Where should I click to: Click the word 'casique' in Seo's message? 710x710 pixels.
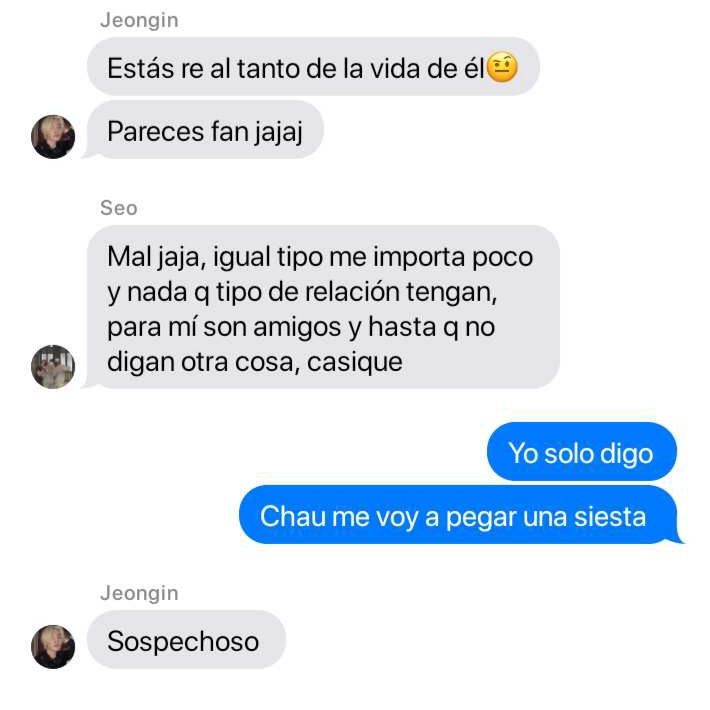coord(355,362)
